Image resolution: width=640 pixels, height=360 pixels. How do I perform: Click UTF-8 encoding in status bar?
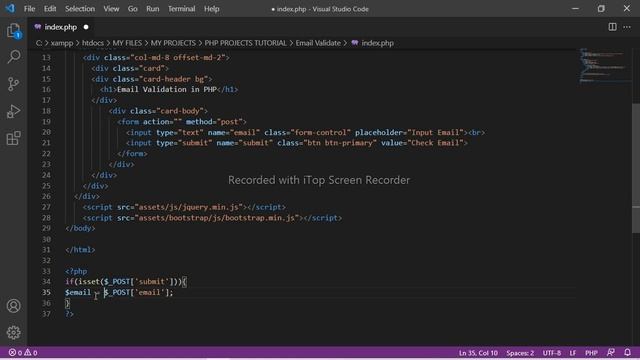click(x=552, y=353)
